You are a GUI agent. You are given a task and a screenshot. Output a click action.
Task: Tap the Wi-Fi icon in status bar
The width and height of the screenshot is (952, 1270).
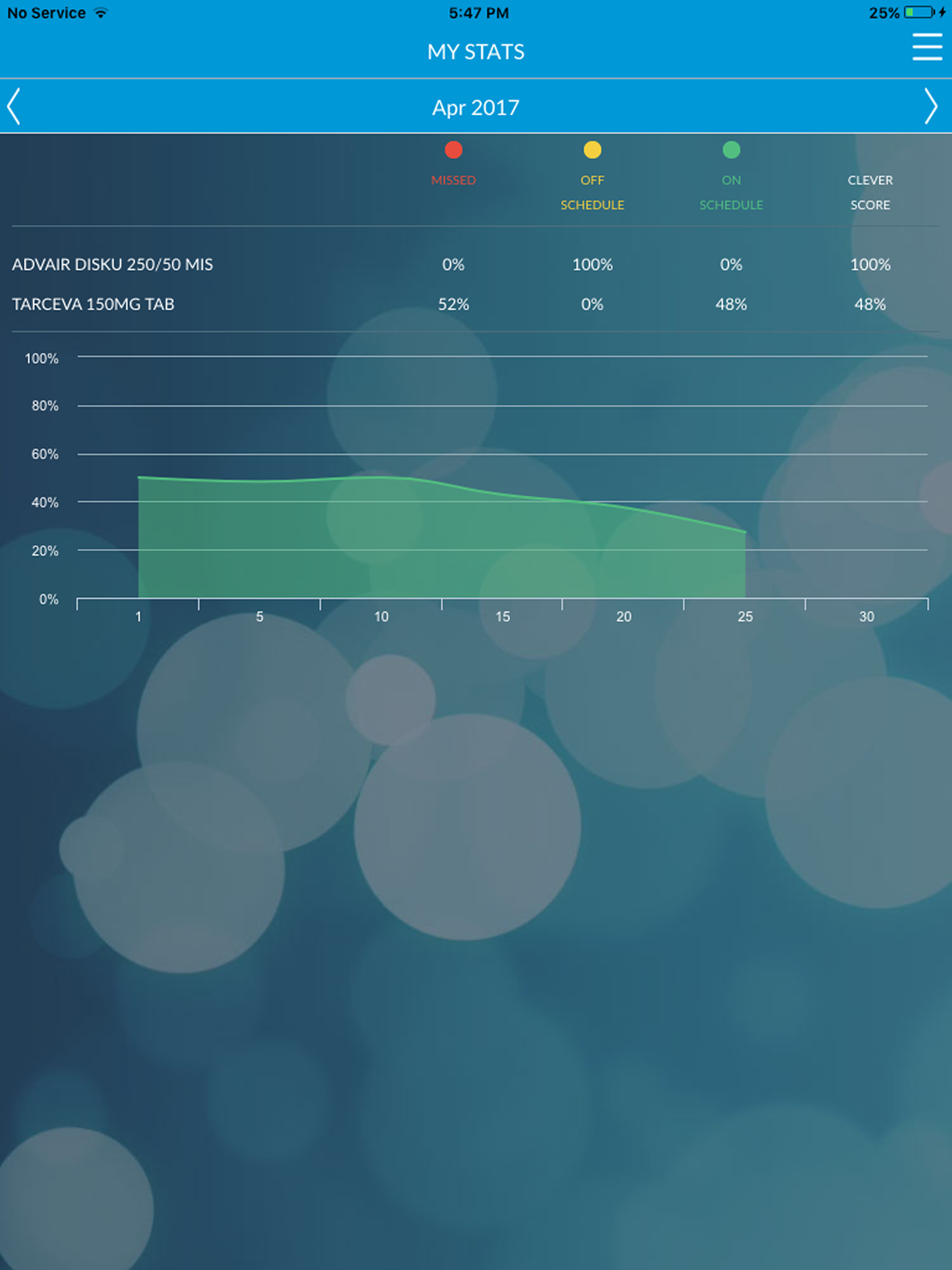(100, 13)
